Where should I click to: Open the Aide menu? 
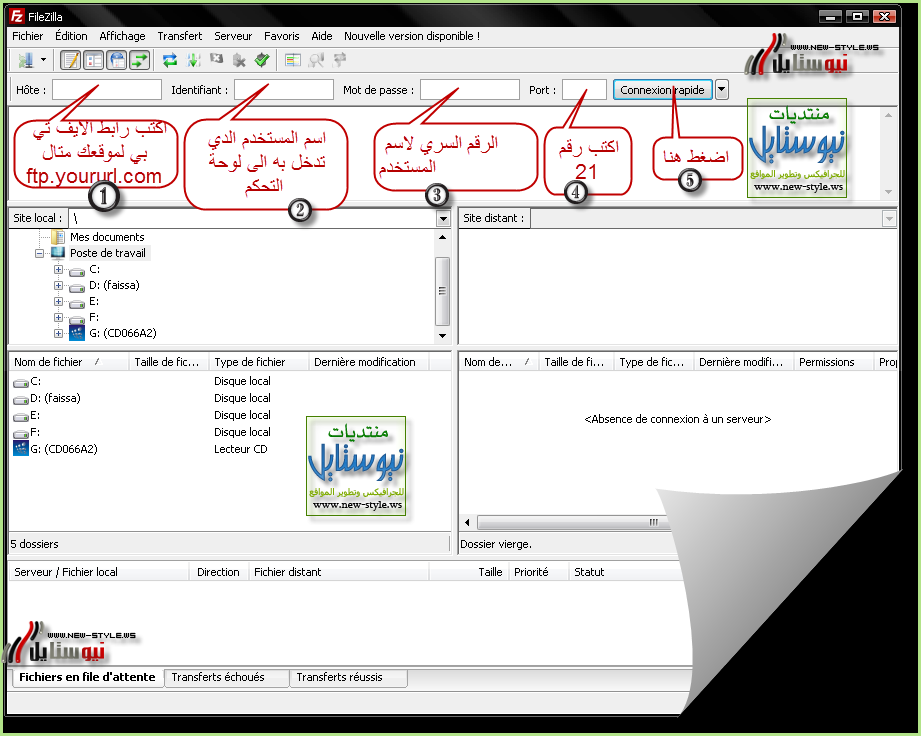[322, 36]
